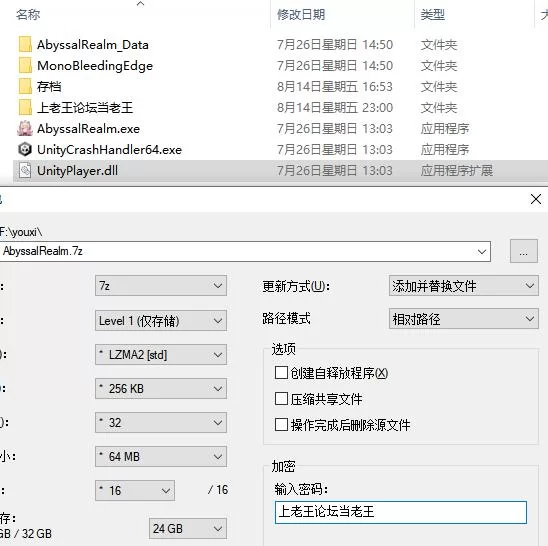Select the 上老王论坛当老王 folder icon
548x546 pixels.
pos(25,107)
